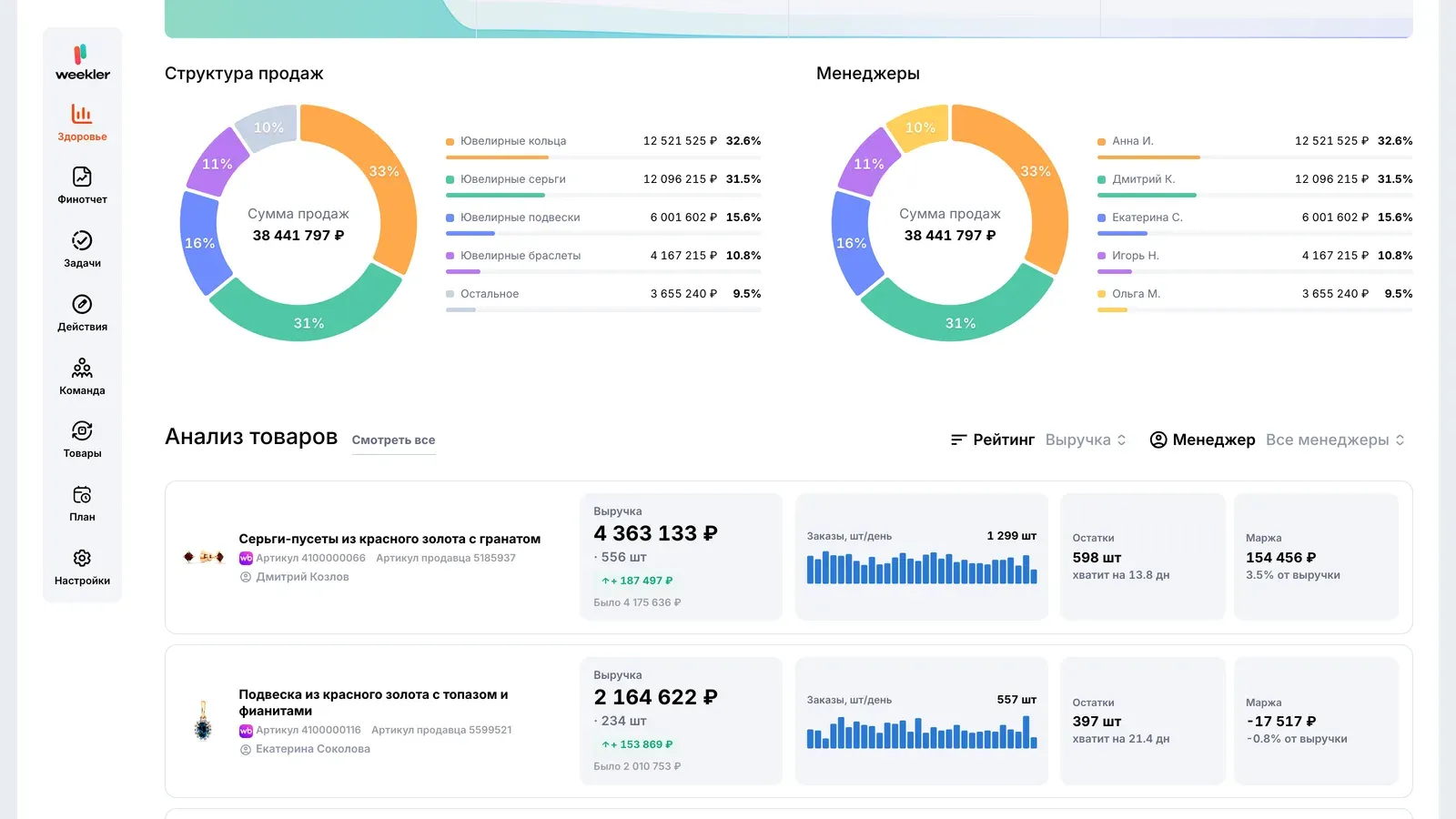
Task: Click person icon beside Екатерина Соколова
Action: tap(246, 749)
